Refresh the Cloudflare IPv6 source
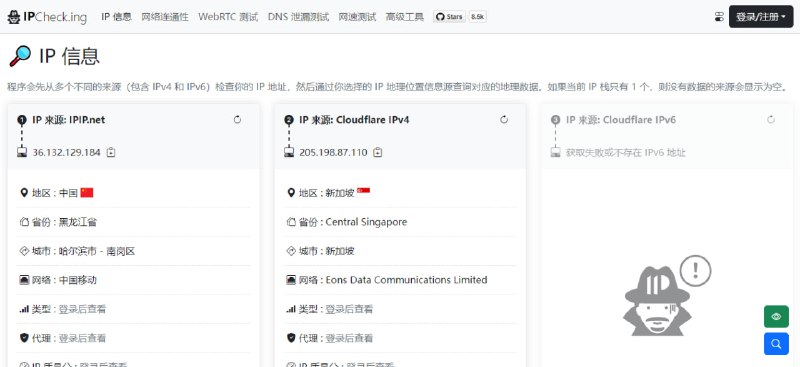 [771, 119]
